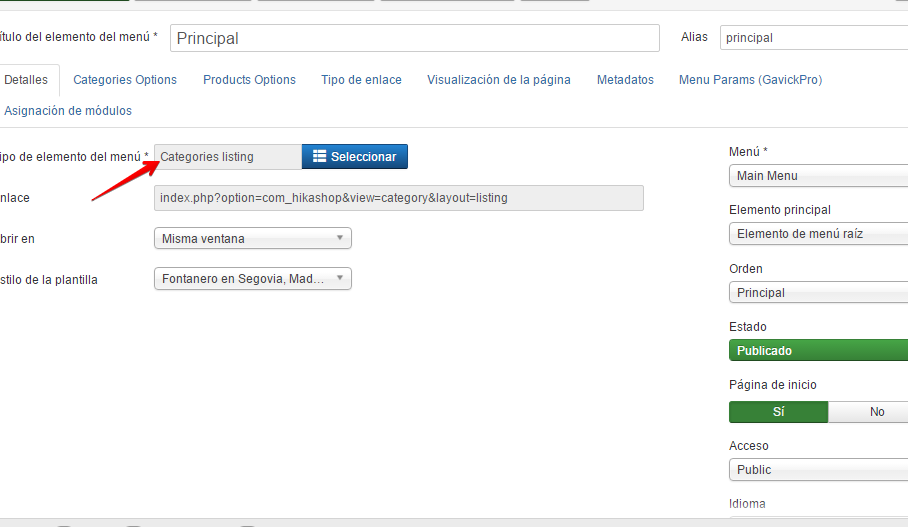This screenshot has width=908, height=527.
Task: Click the Idioma label
Action: click(x=747, y=504)
